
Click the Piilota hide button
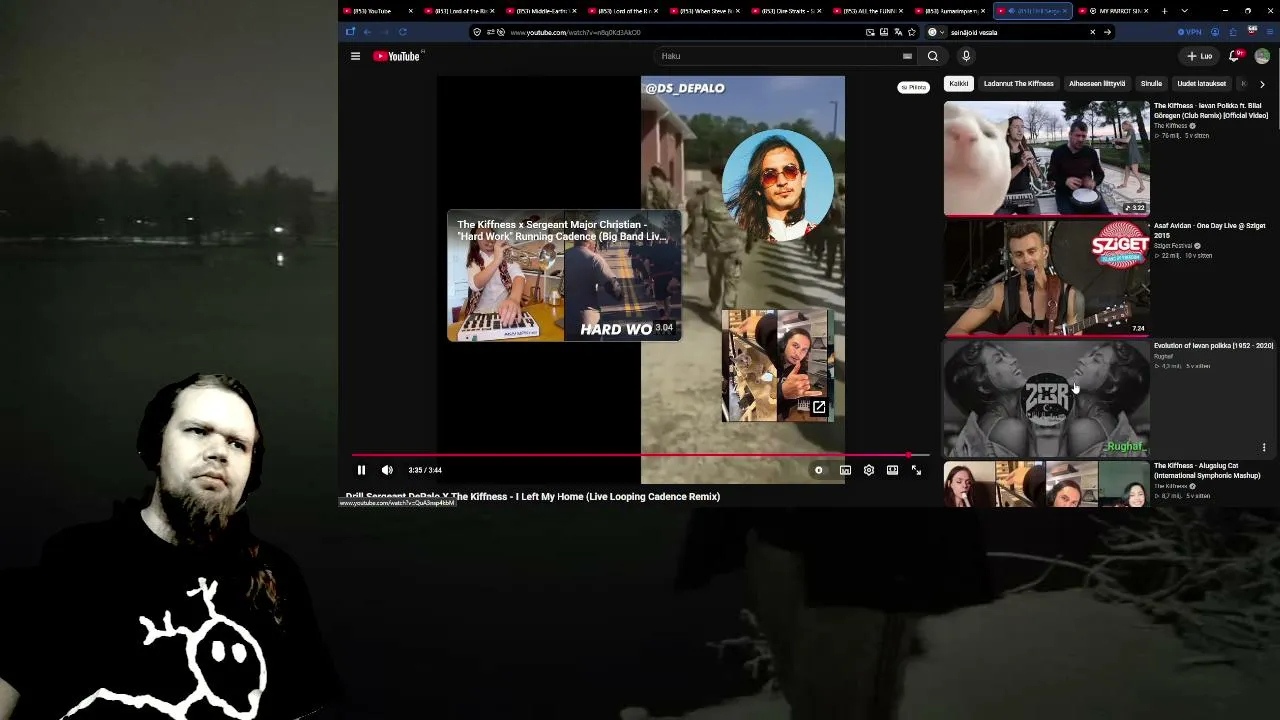tap(913, 88)
